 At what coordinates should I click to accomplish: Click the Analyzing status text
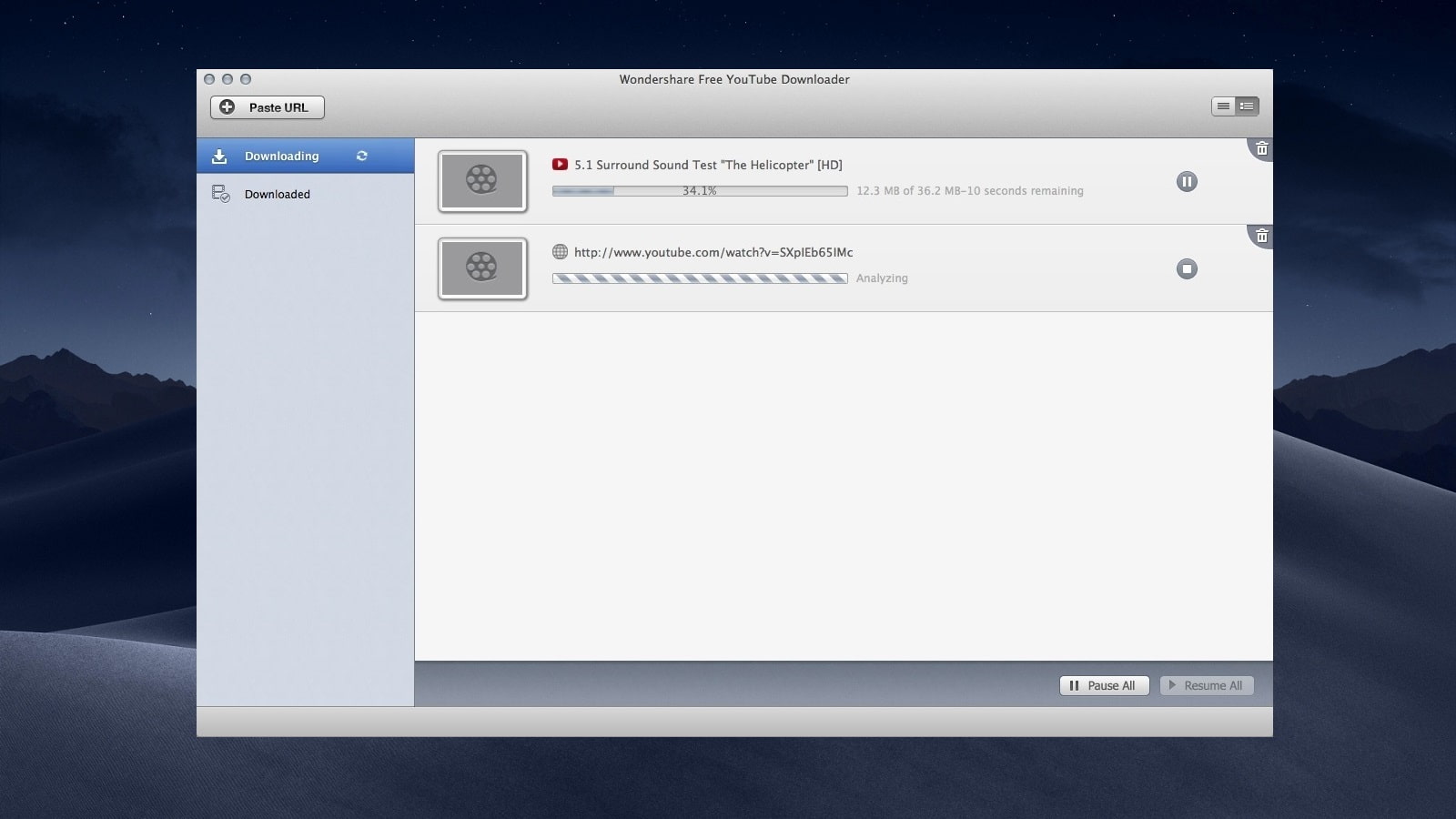click(882, 278)
